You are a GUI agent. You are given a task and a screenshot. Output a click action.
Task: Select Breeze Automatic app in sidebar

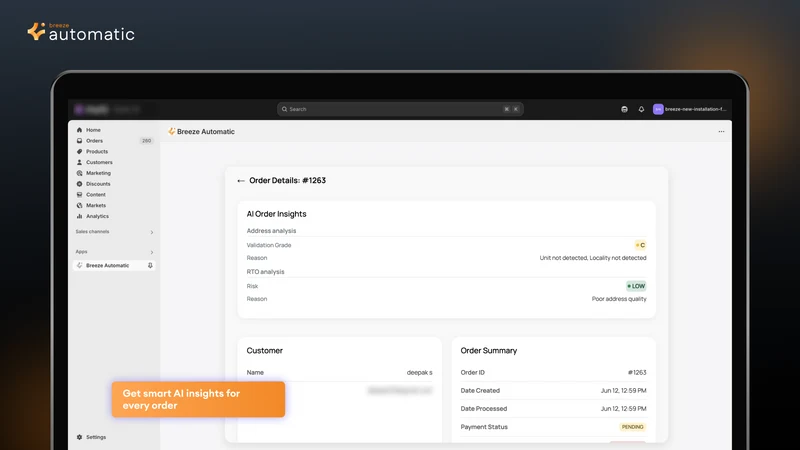pyautogui.click(x=114, y=265)
